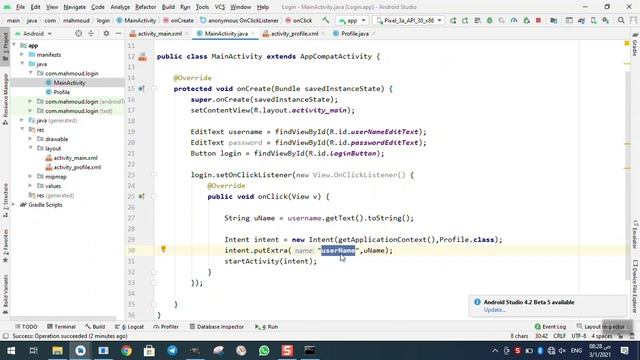Open File Explorer from the taskbar
Screen dimensions: 640x360
tap(57, 351)
